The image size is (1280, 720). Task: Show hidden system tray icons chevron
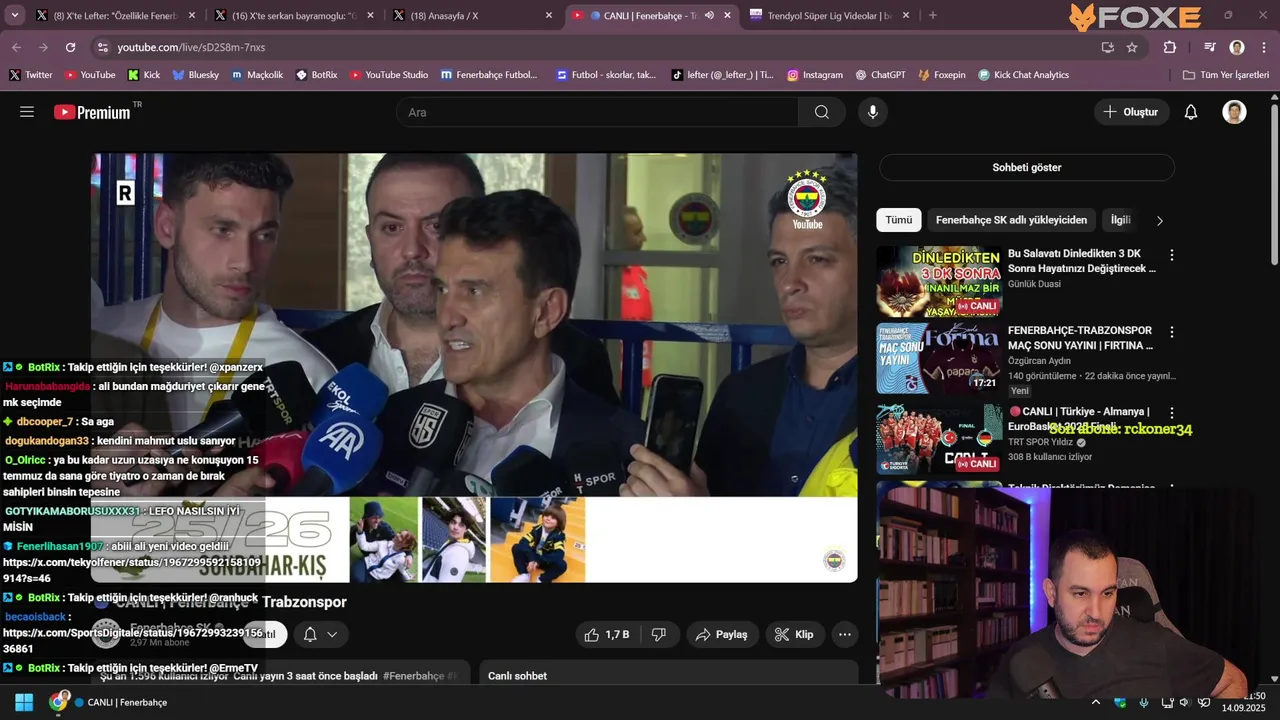(1096, 702)
